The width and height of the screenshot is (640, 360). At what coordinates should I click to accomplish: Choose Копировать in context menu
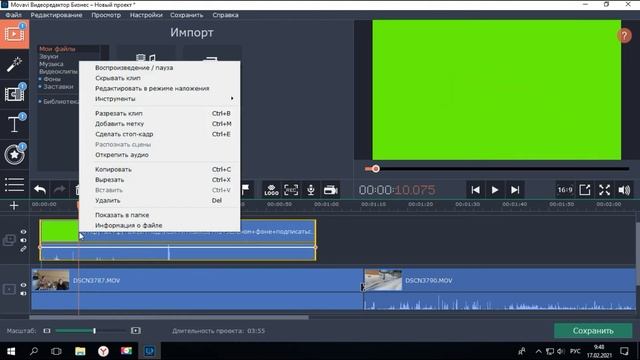pos(159,169)
